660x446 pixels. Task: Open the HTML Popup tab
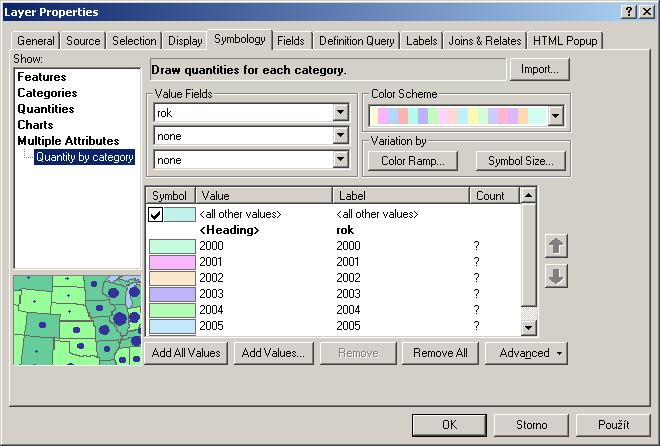[565, 41]
